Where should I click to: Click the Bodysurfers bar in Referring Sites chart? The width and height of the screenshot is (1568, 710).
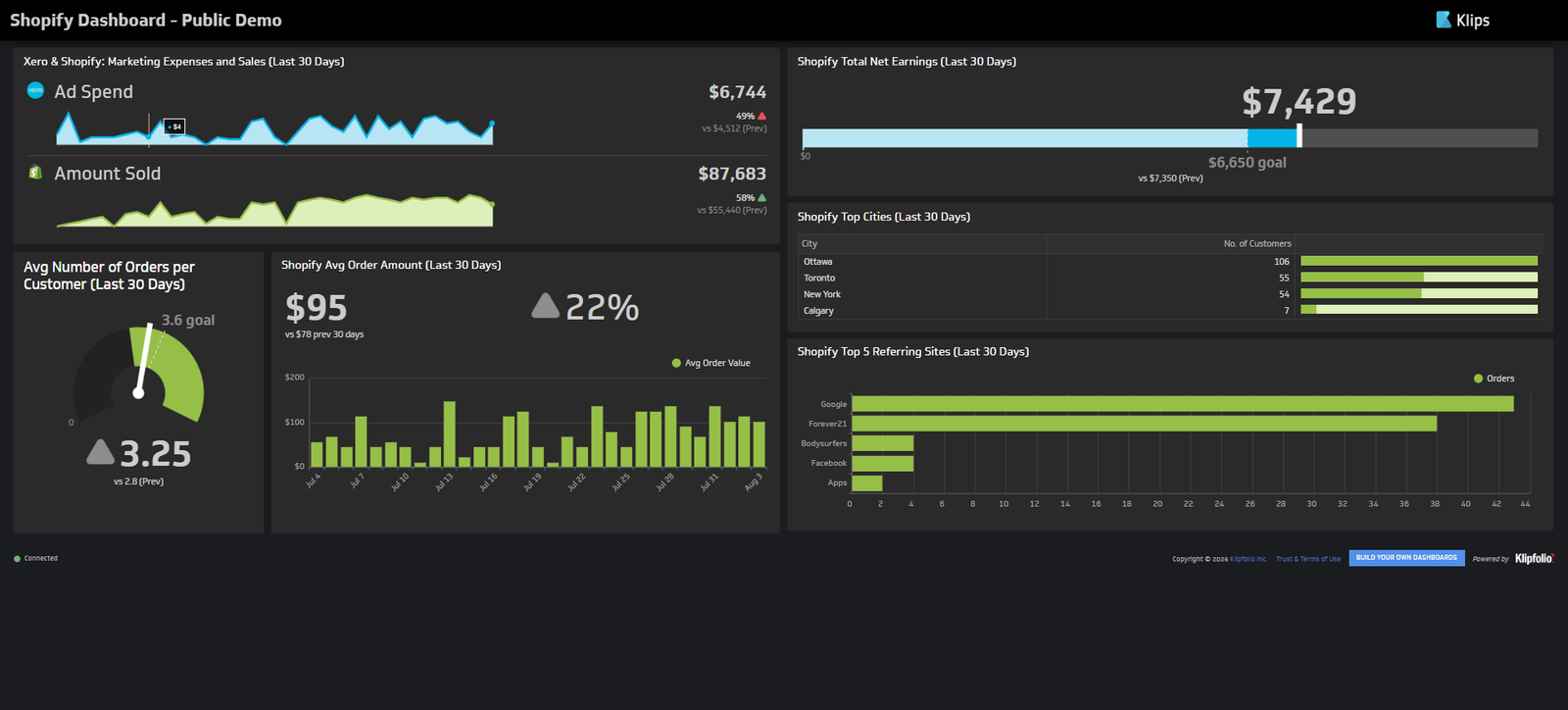(x=883, y=443)
